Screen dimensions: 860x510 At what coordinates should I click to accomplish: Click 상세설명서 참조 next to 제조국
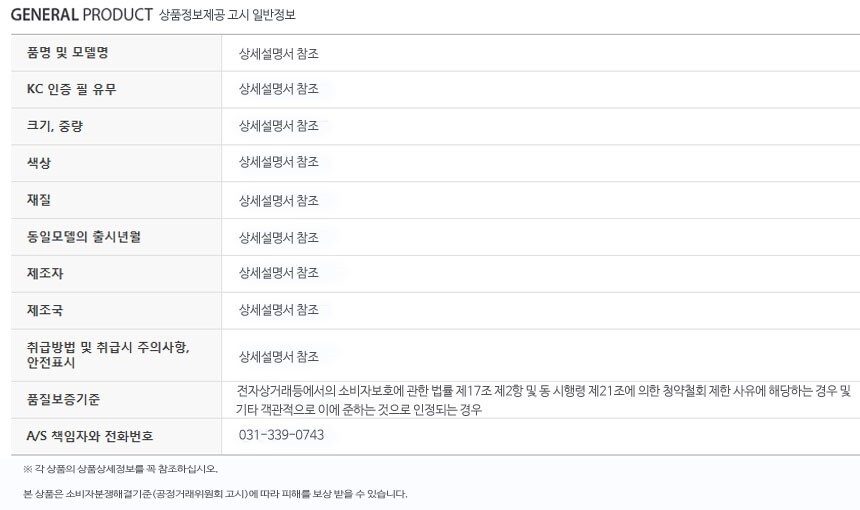[x=279, y=310]
